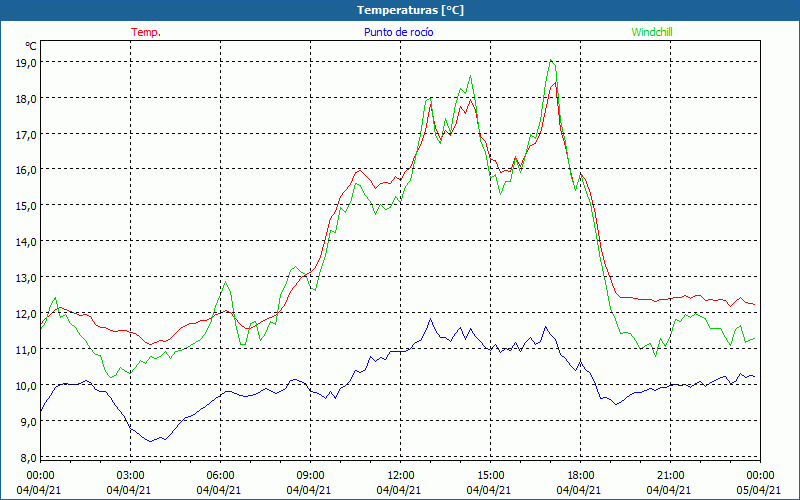Click the 9,0 y-axis value

point(28,421)
